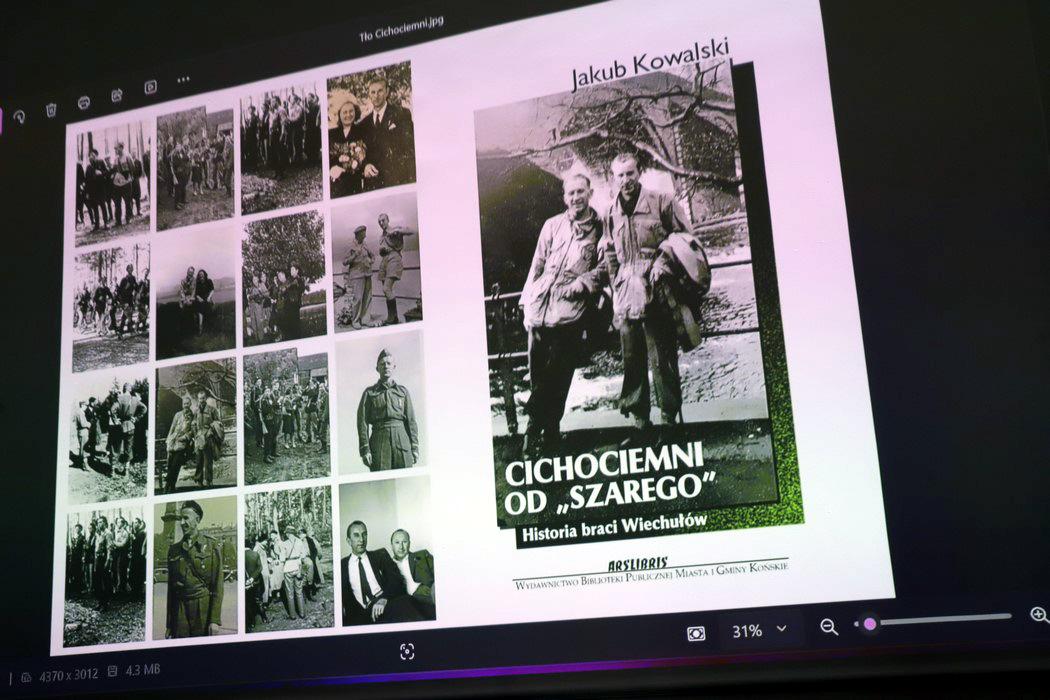Print the image via the printer icon
Image resolution: width=1050 pixels, height=700 pixels.
pyautogui.click(x=84, y=102)
